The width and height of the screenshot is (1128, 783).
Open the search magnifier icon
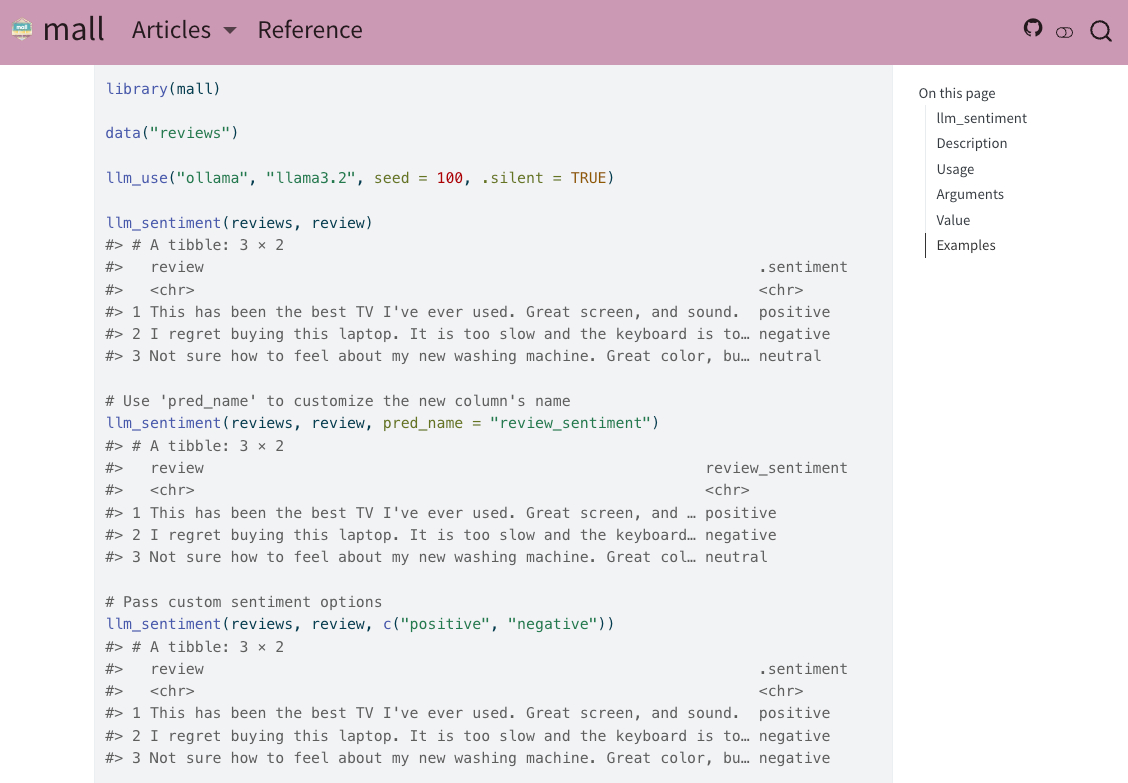click(x=1100, y=31)
